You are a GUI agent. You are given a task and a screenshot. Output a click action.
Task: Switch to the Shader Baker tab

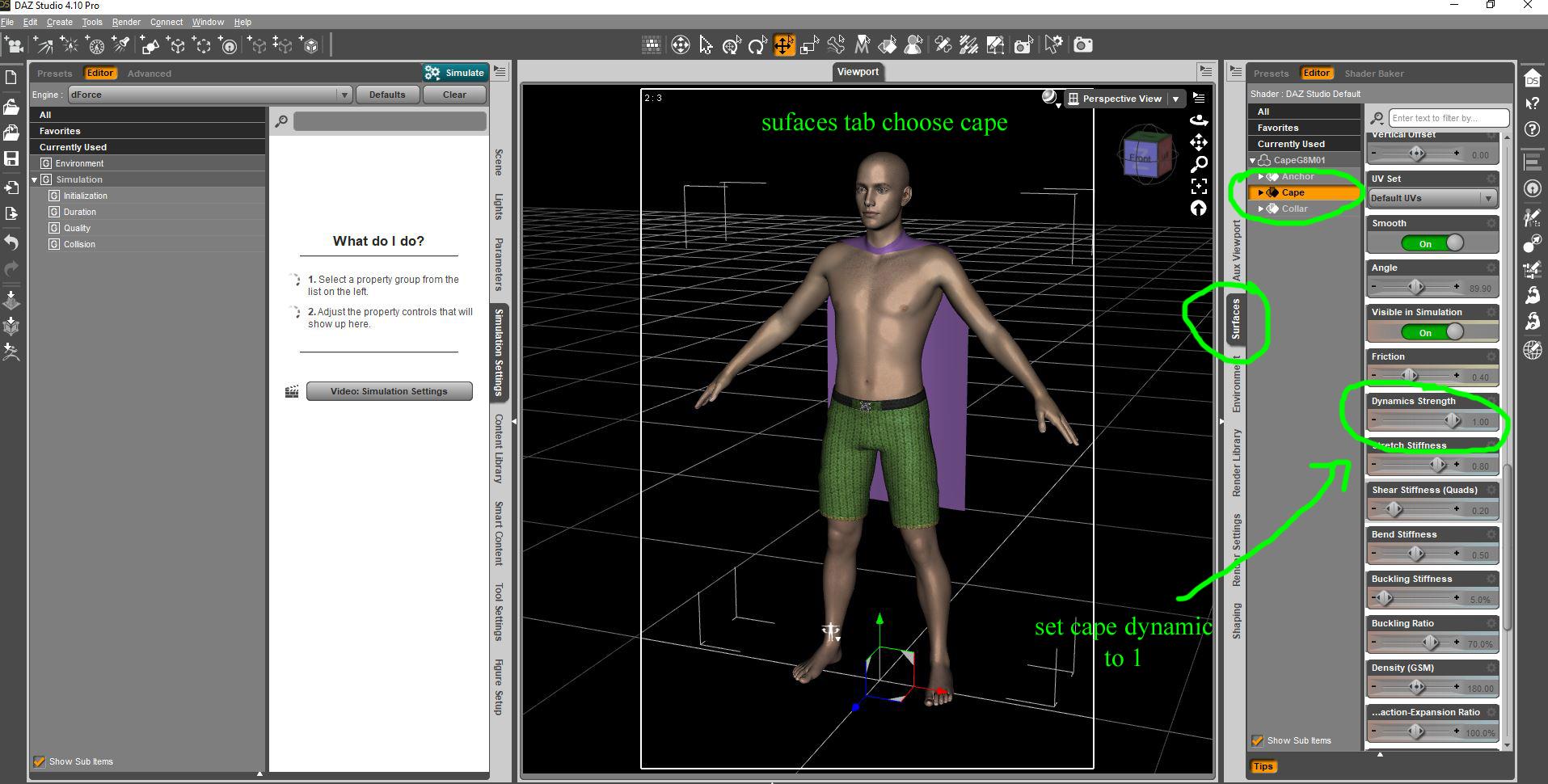(1374, 74)
